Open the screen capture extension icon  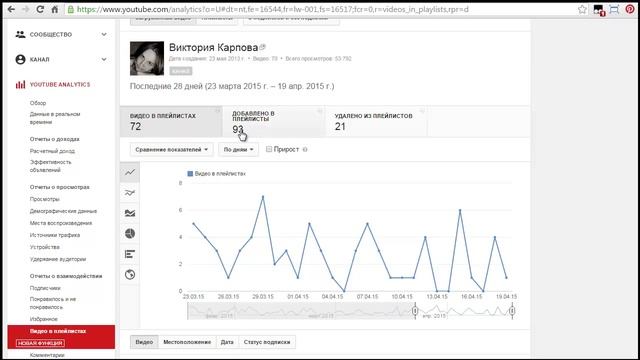(x=614, y=9)
